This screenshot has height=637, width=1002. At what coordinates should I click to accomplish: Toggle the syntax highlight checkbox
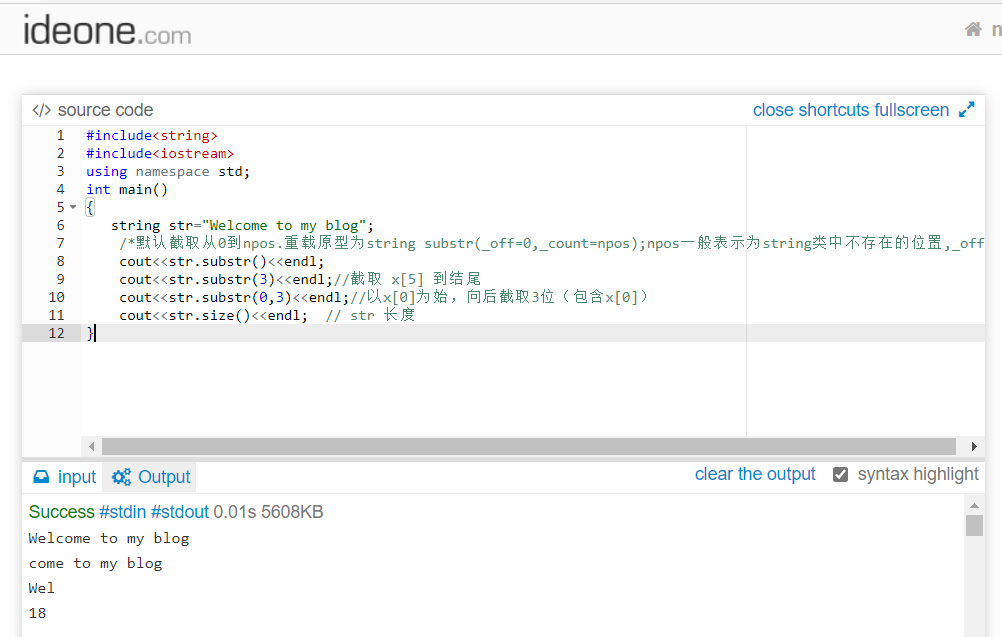(840, 475)
